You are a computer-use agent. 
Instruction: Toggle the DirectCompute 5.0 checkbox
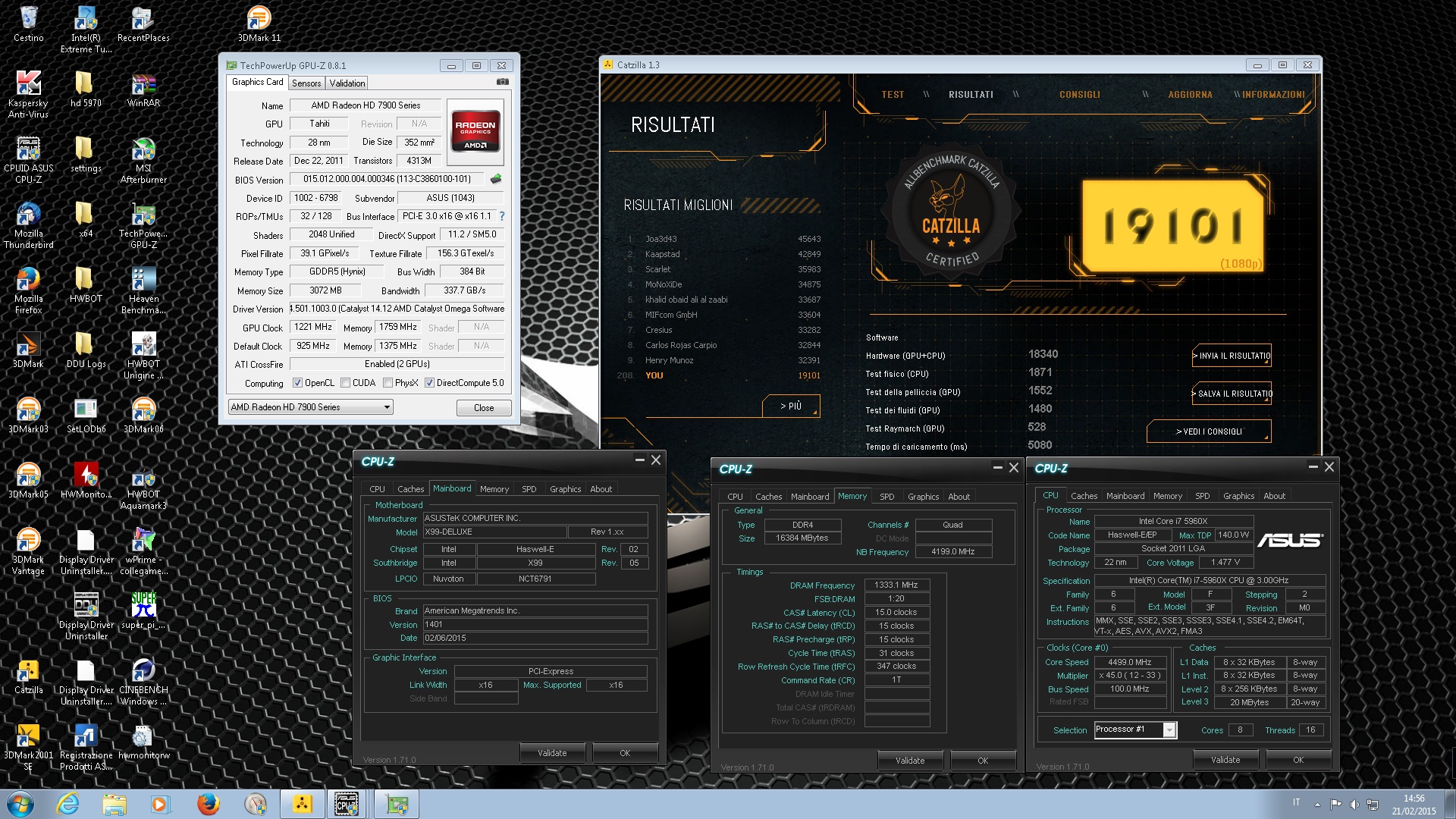point(430,383)
